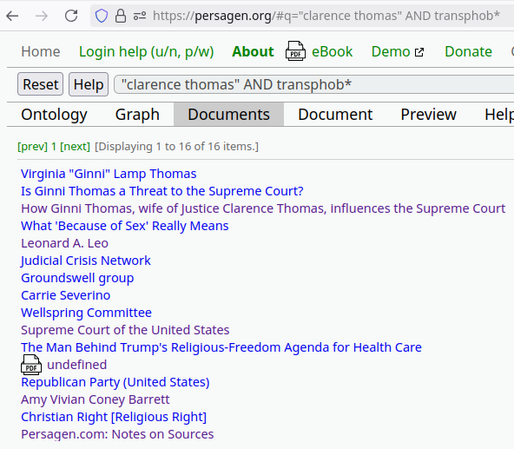Open the Demo link
The width and height of the screenshot is (514, 449).
tap(391, 52)
